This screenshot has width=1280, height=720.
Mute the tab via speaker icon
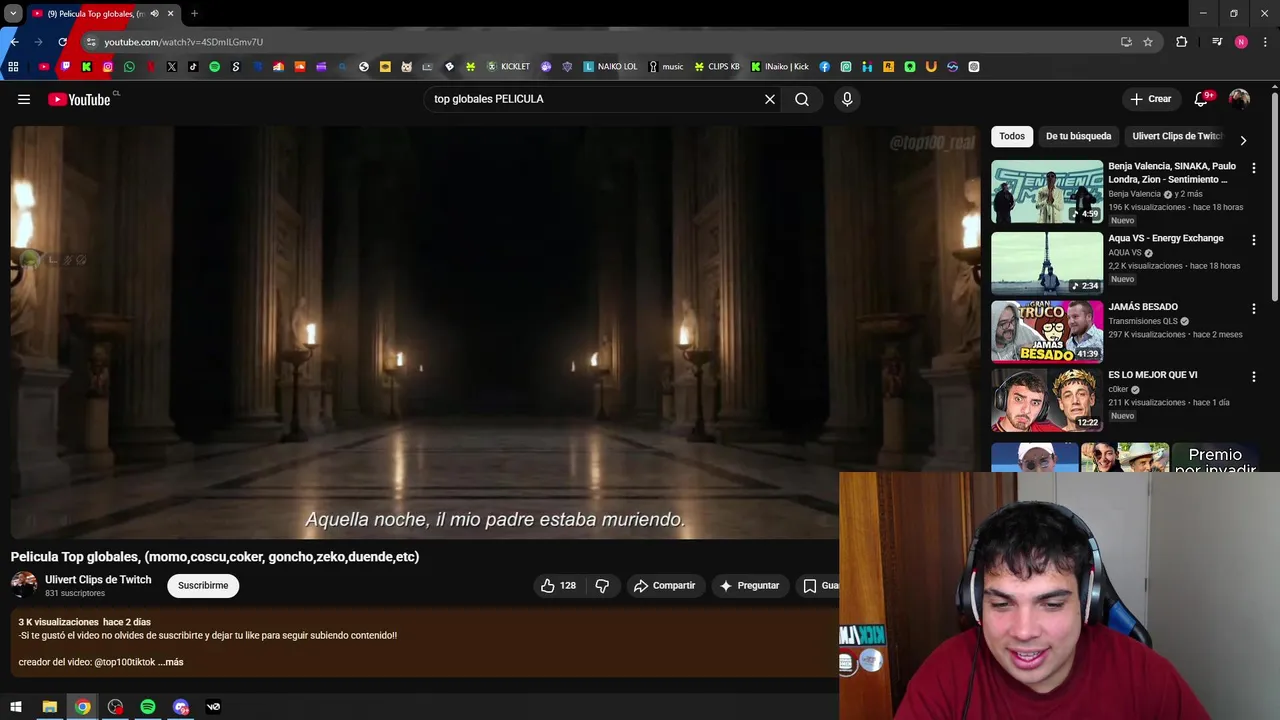click(154, 14)
